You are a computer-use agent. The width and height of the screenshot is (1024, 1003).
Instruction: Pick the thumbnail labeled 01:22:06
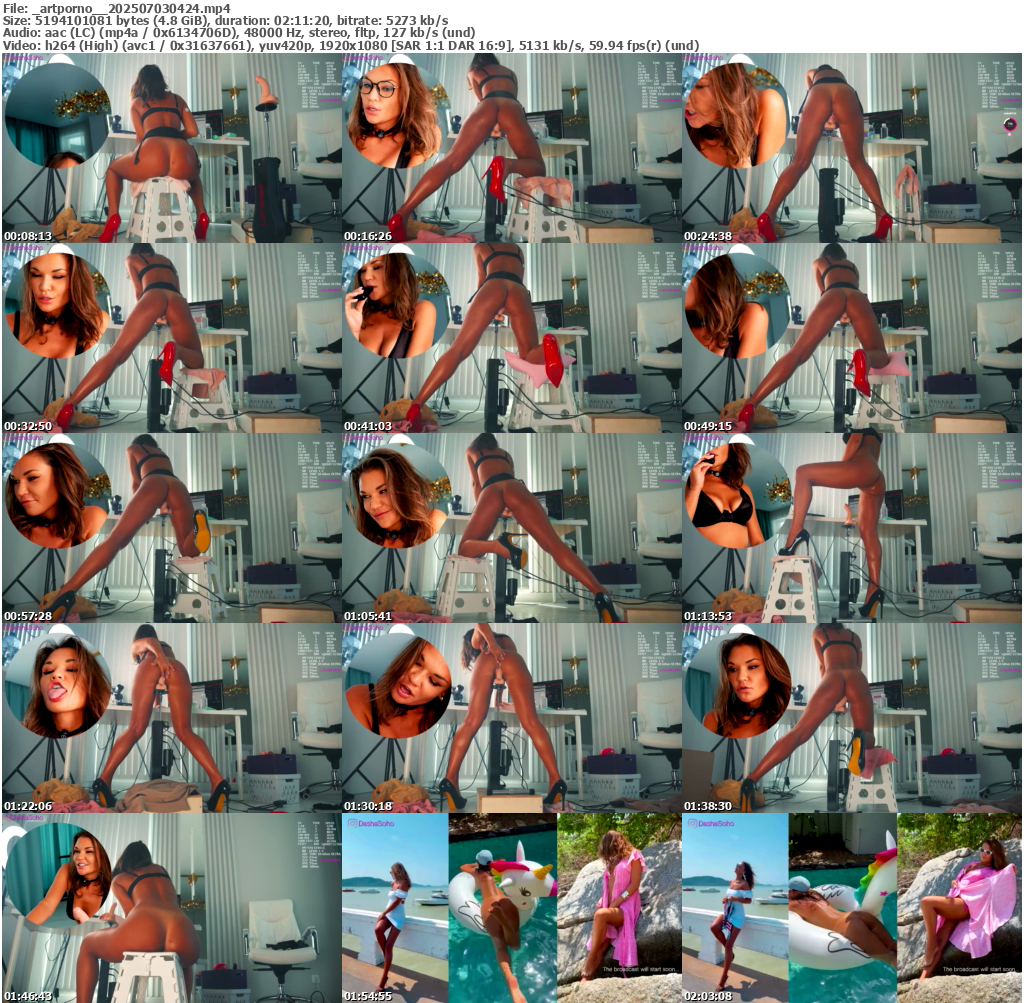pyautogui.click(x=172, y=718)
